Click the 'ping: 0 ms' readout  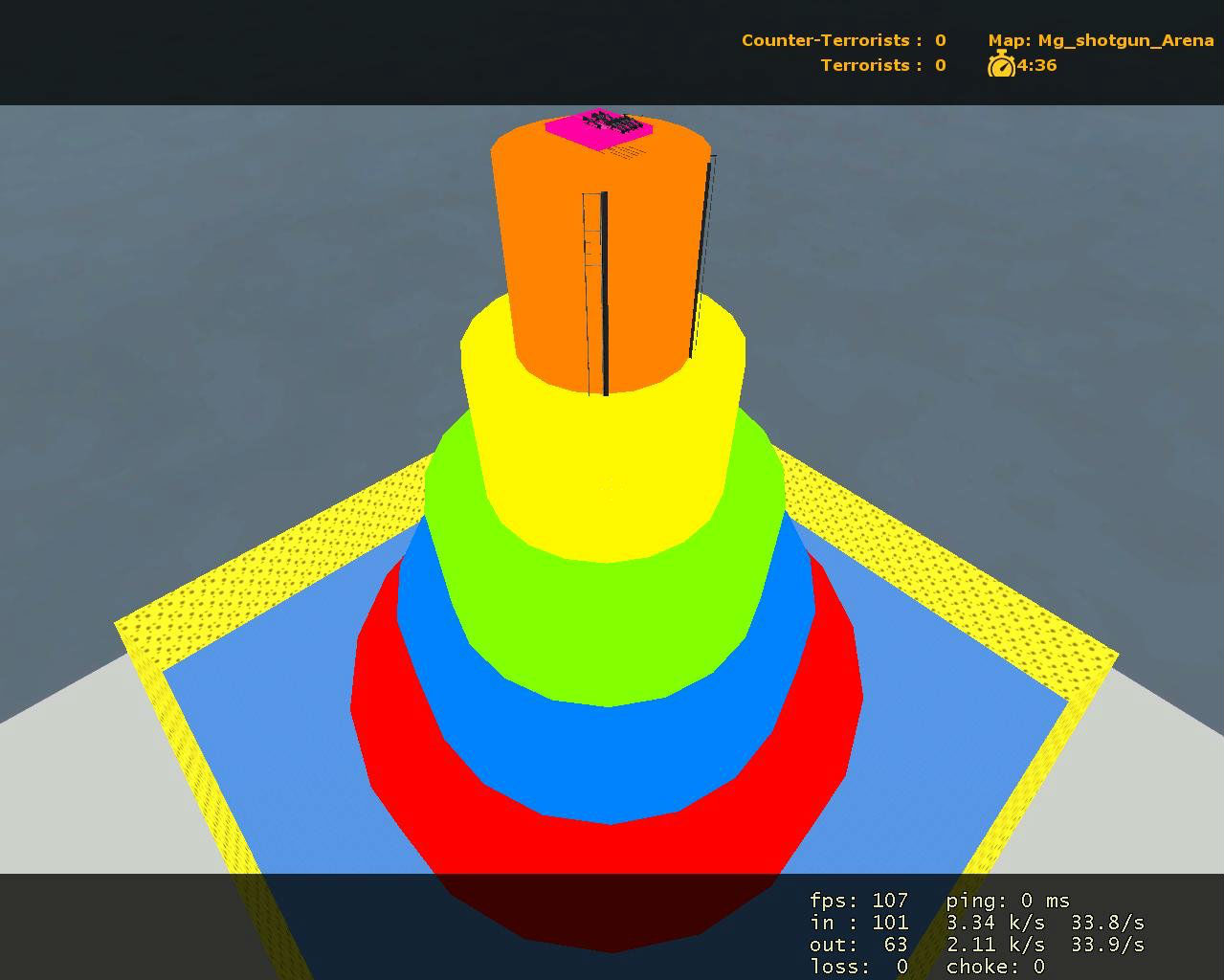(1008, 901)
